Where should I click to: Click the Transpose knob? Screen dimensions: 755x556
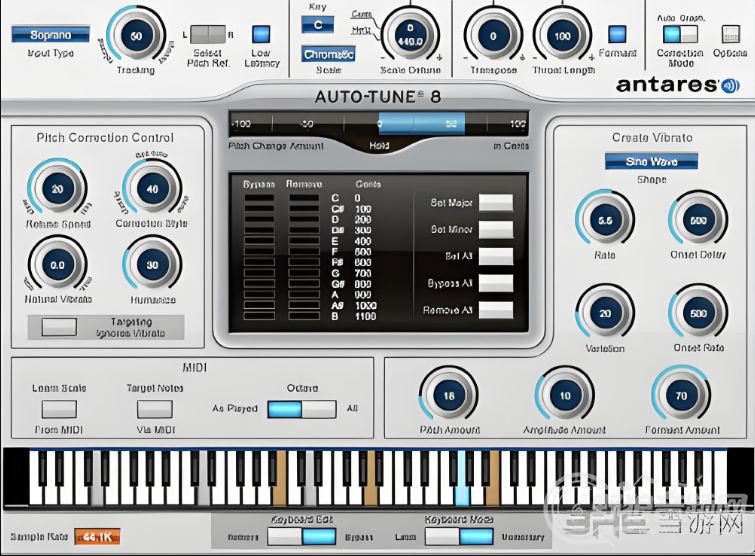(x=493, y=36)
